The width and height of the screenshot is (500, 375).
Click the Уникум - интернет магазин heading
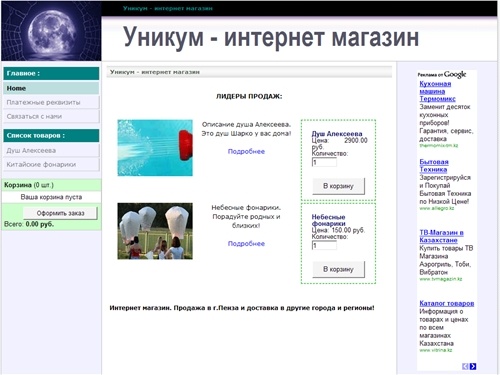[x=271, y=37]
